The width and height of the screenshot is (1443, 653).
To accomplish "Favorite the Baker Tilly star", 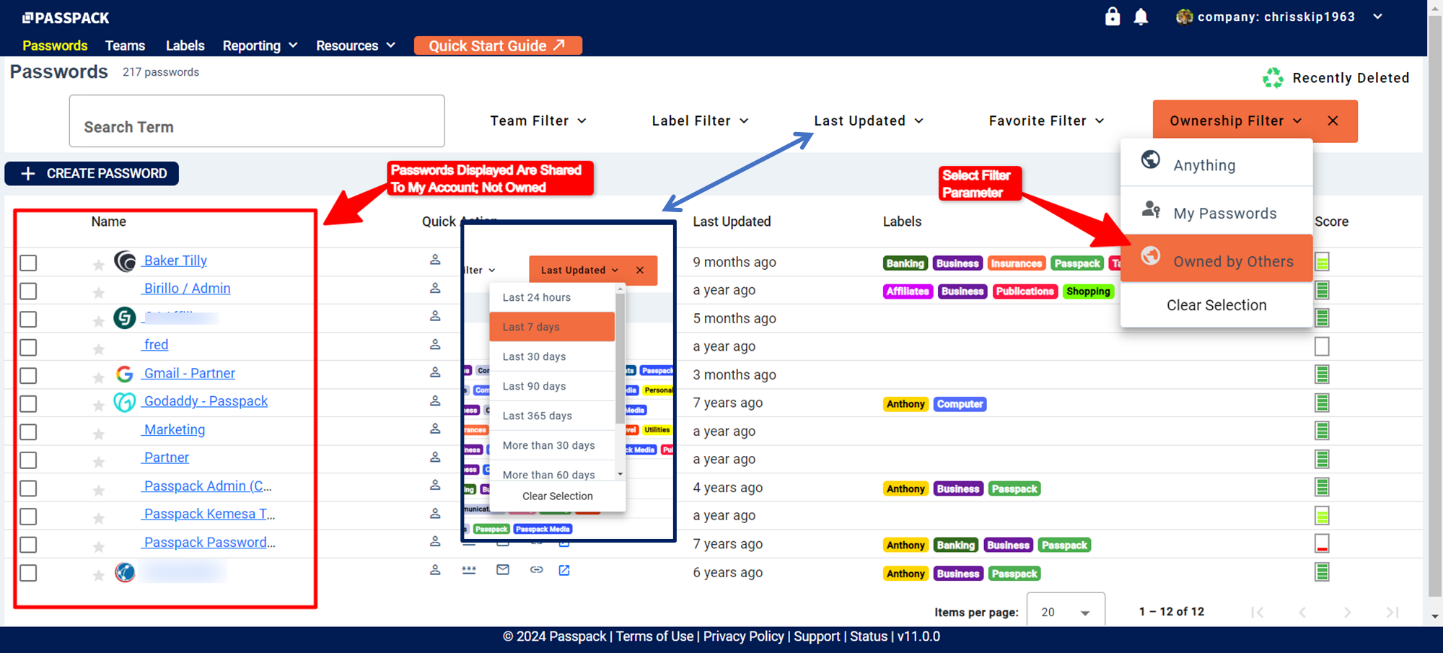I will click(98, 265).
